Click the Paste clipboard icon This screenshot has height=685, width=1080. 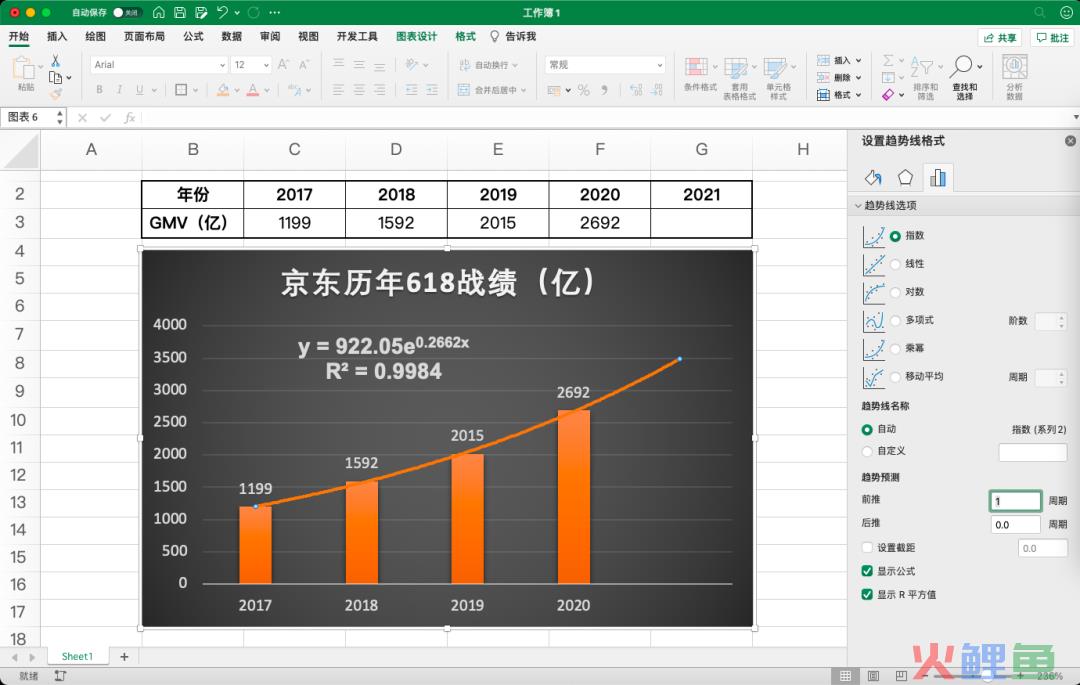click(24, 69)
